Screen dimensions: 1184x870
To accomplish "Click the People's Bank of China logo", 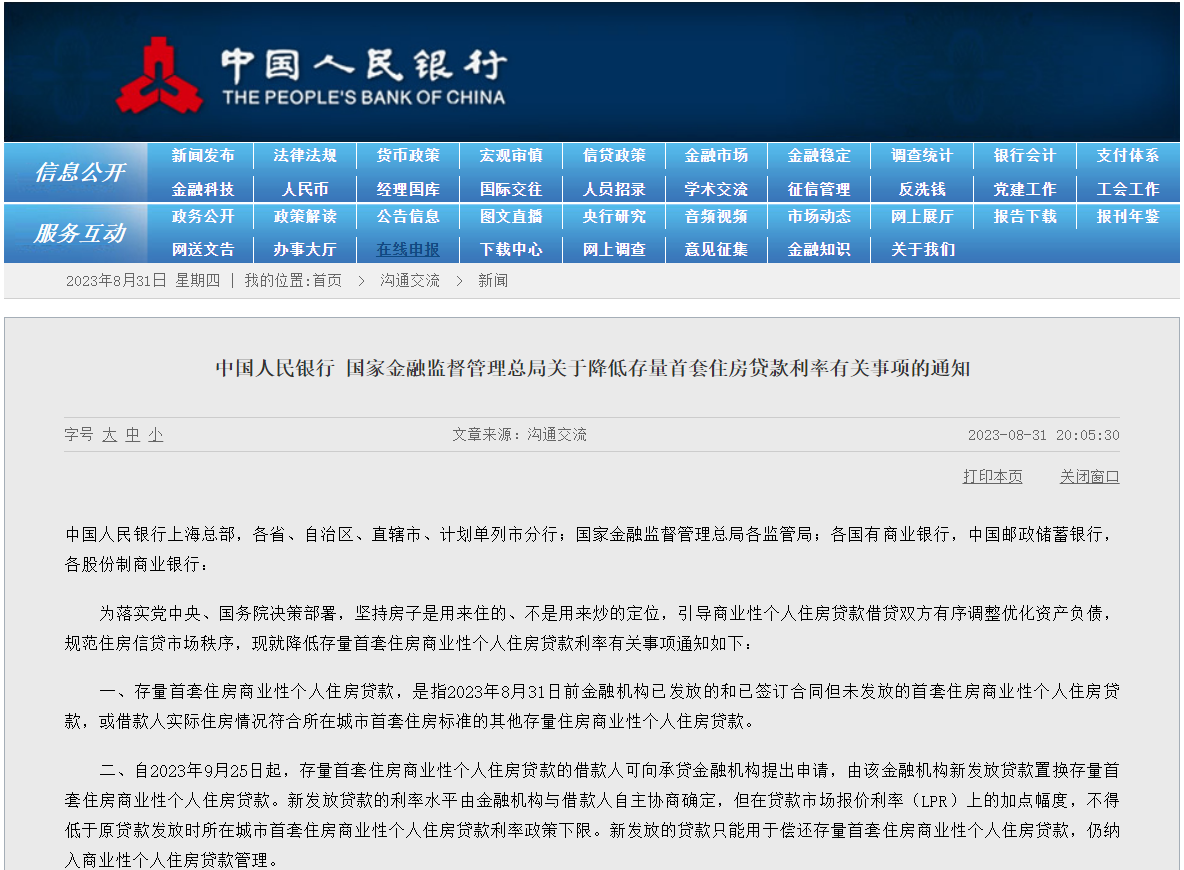I will point(158,75).
